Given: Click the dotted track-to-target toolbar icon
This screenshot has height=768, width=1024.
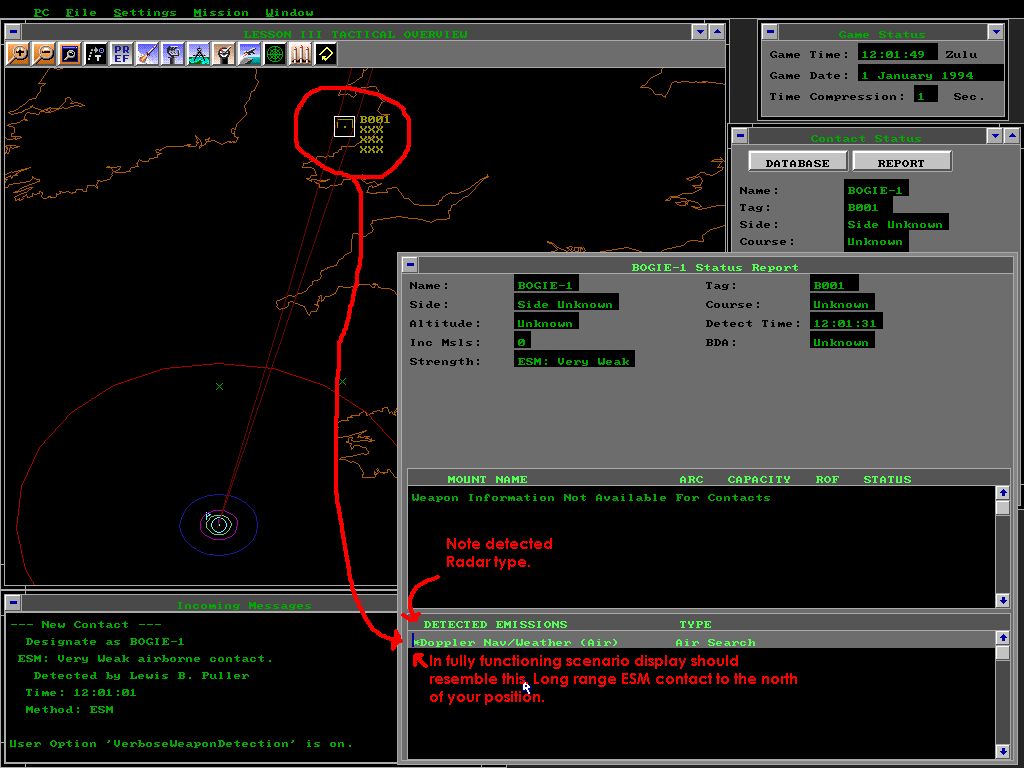Looking at the screenshot, I should click(96, 54).
